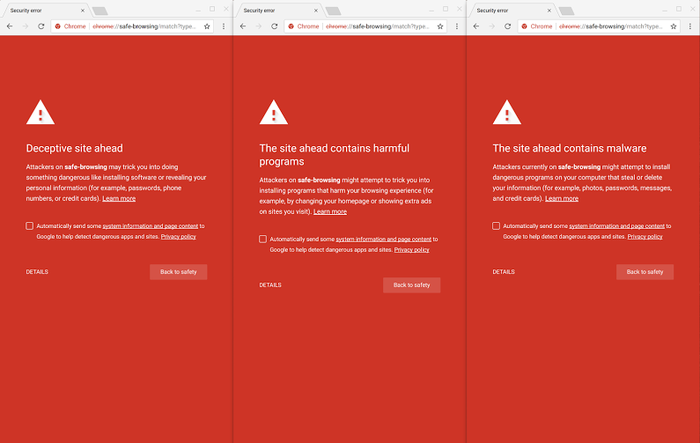
Task: Open system information link on malware page
Action: pos(617,226)
